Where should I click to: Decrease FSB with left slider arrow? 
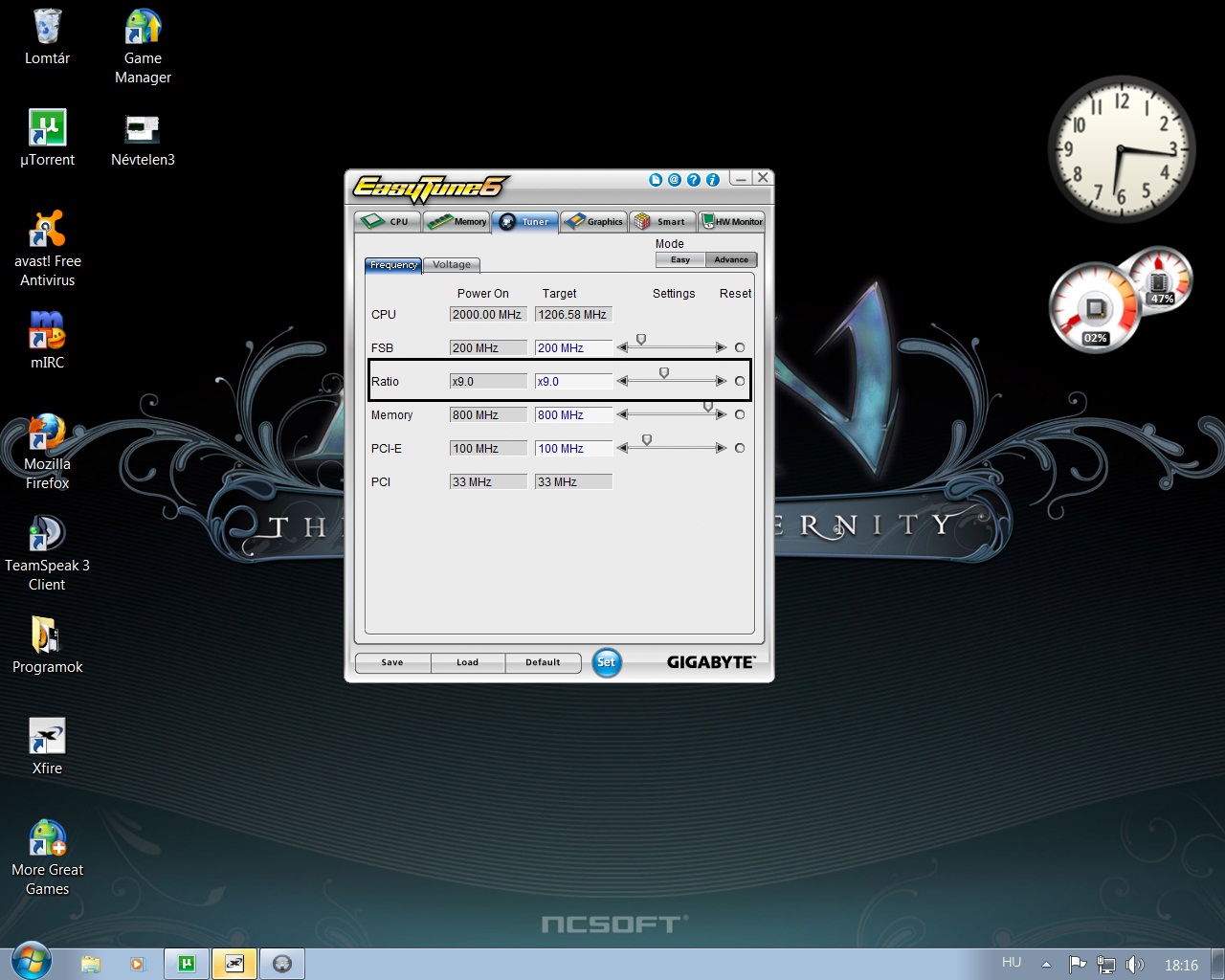(623, 347)
